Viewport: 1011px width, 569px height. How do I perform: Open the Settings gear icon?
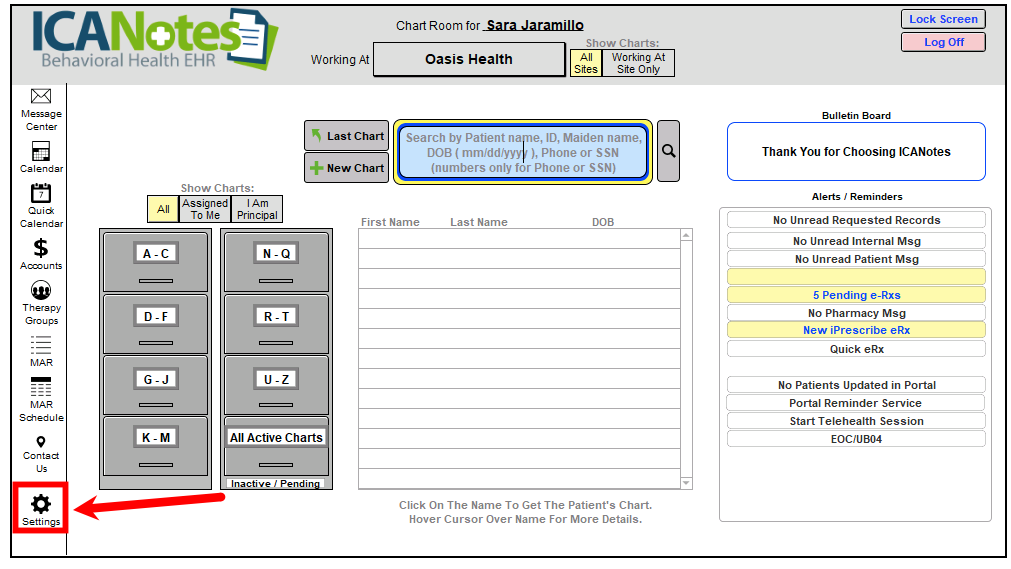point(41,505)
